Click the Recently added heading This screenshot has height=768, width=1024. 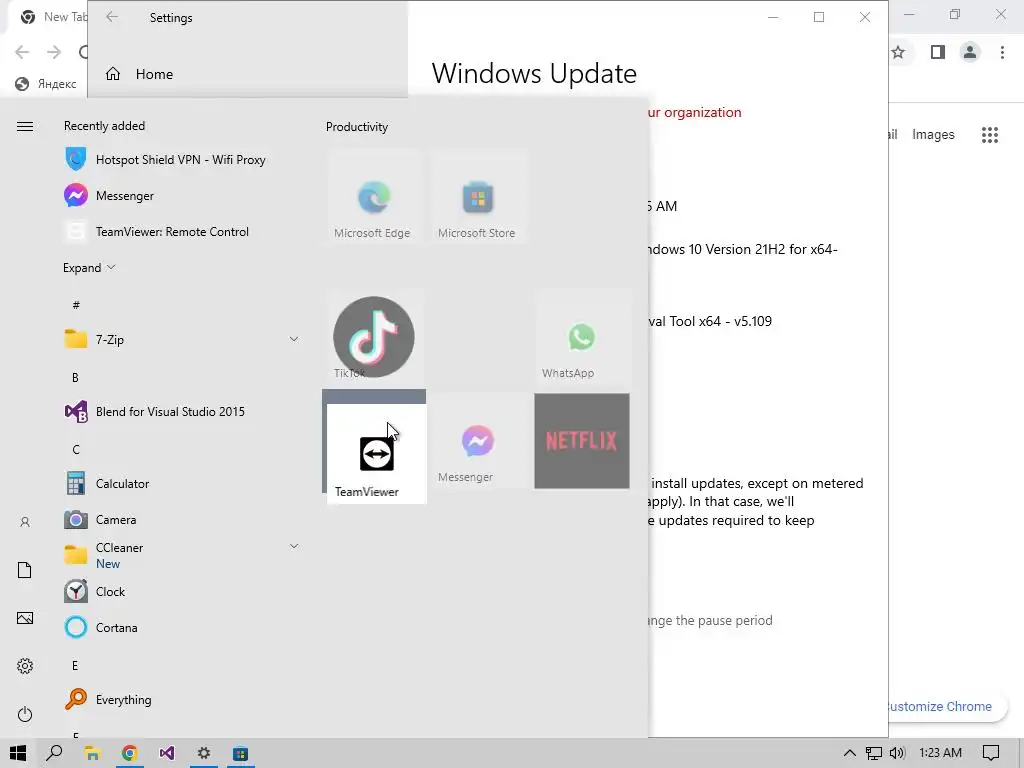click(104, 125)
